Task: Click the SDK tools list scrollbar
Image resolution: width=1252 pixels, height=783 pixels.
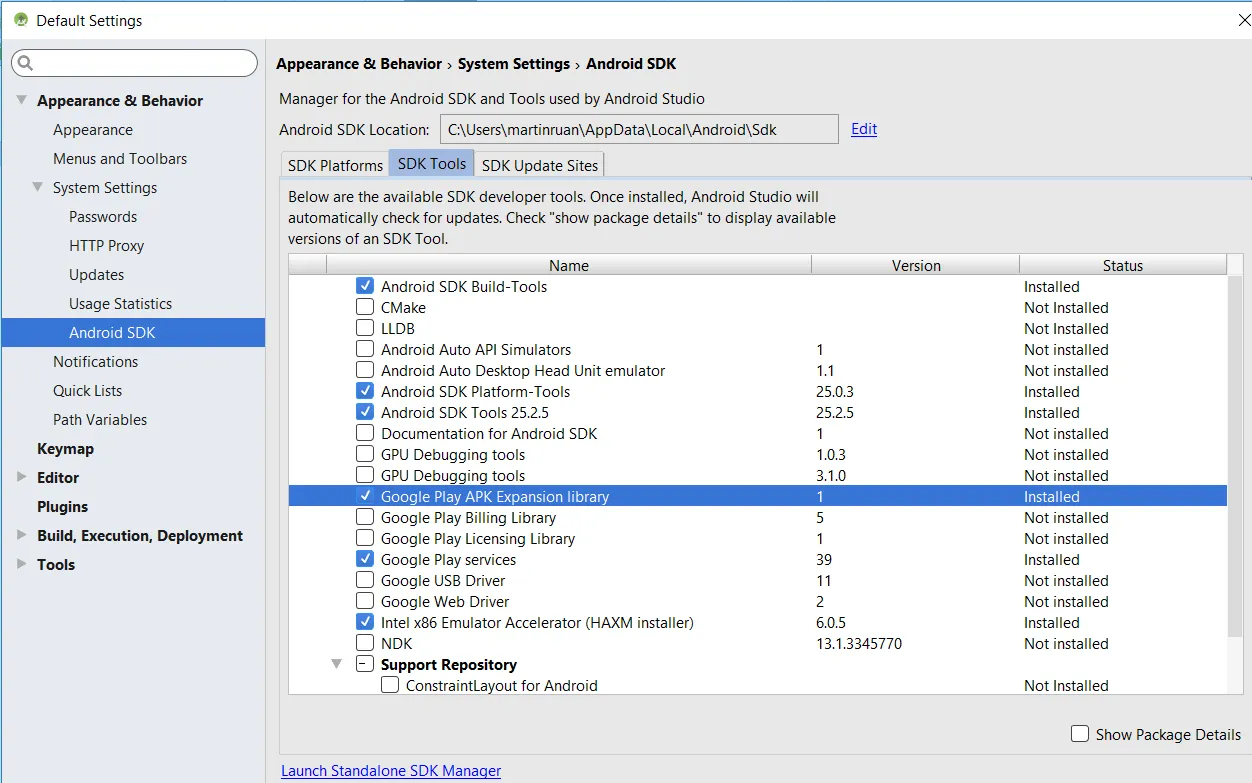Action: [1234, 450]
